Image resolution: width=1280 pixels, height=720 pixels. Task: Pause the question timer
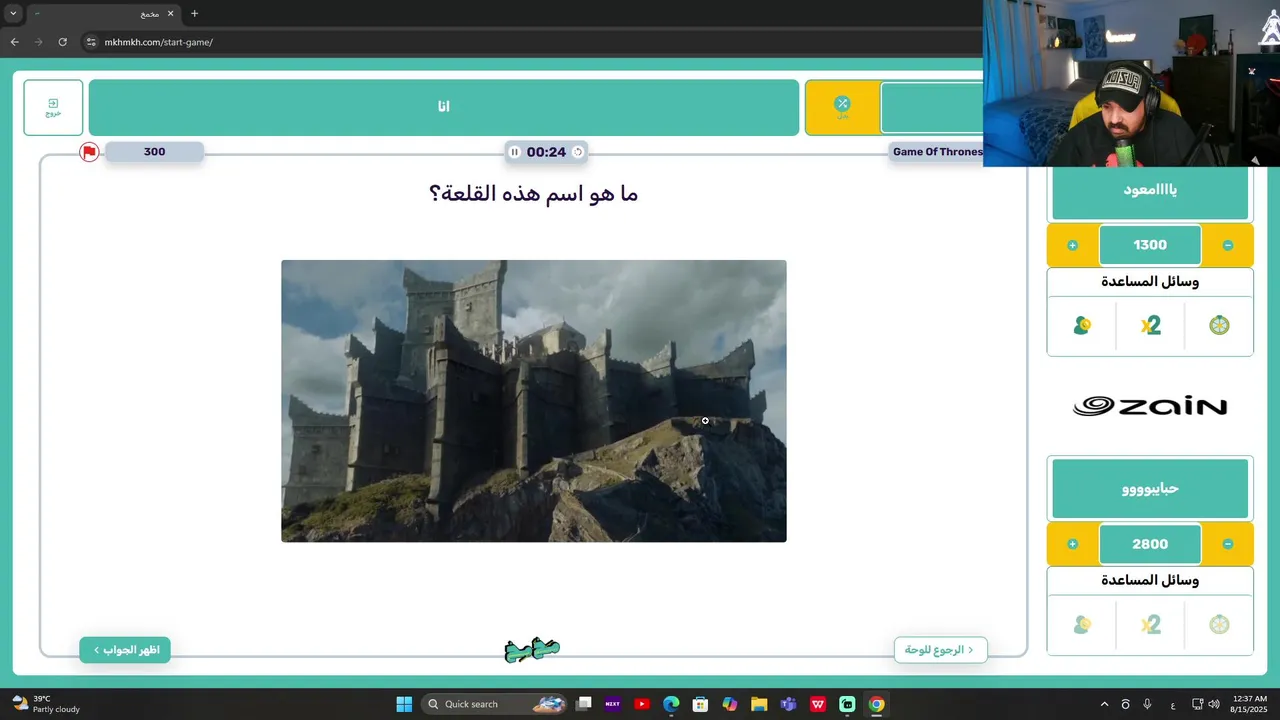(x=514, y=152)
